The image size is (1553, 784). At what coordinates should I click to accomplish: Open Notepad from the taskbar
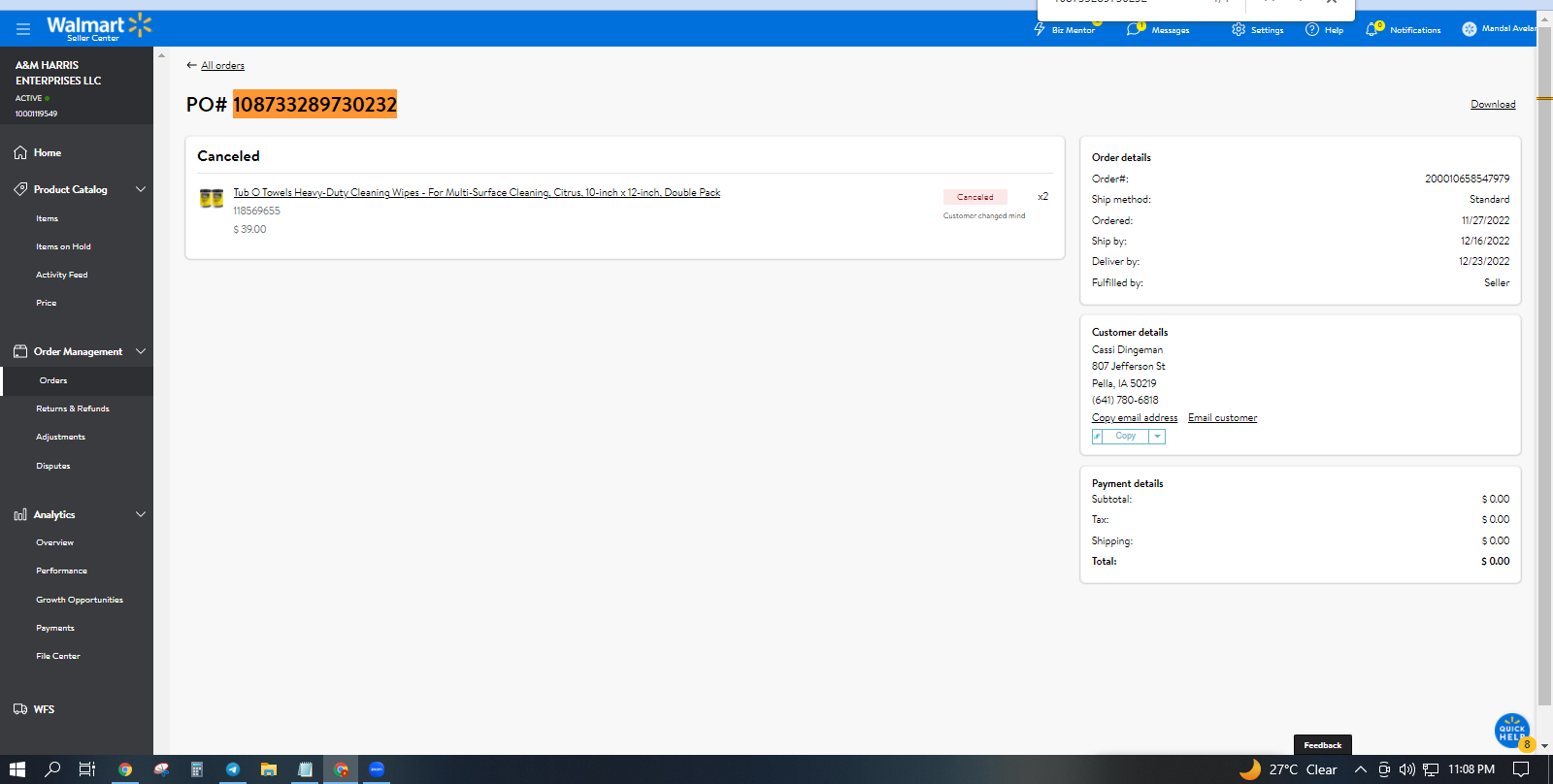tap(305, 769)
